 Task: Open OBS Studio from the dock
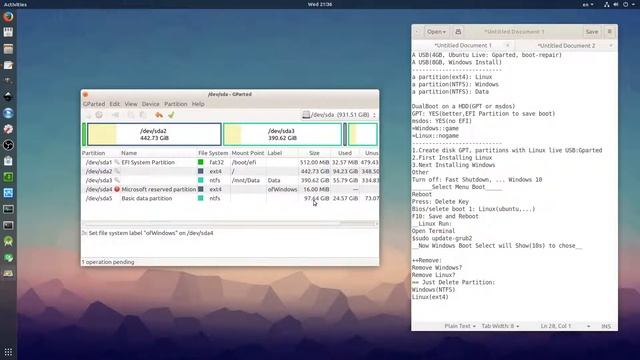[8, 145]
